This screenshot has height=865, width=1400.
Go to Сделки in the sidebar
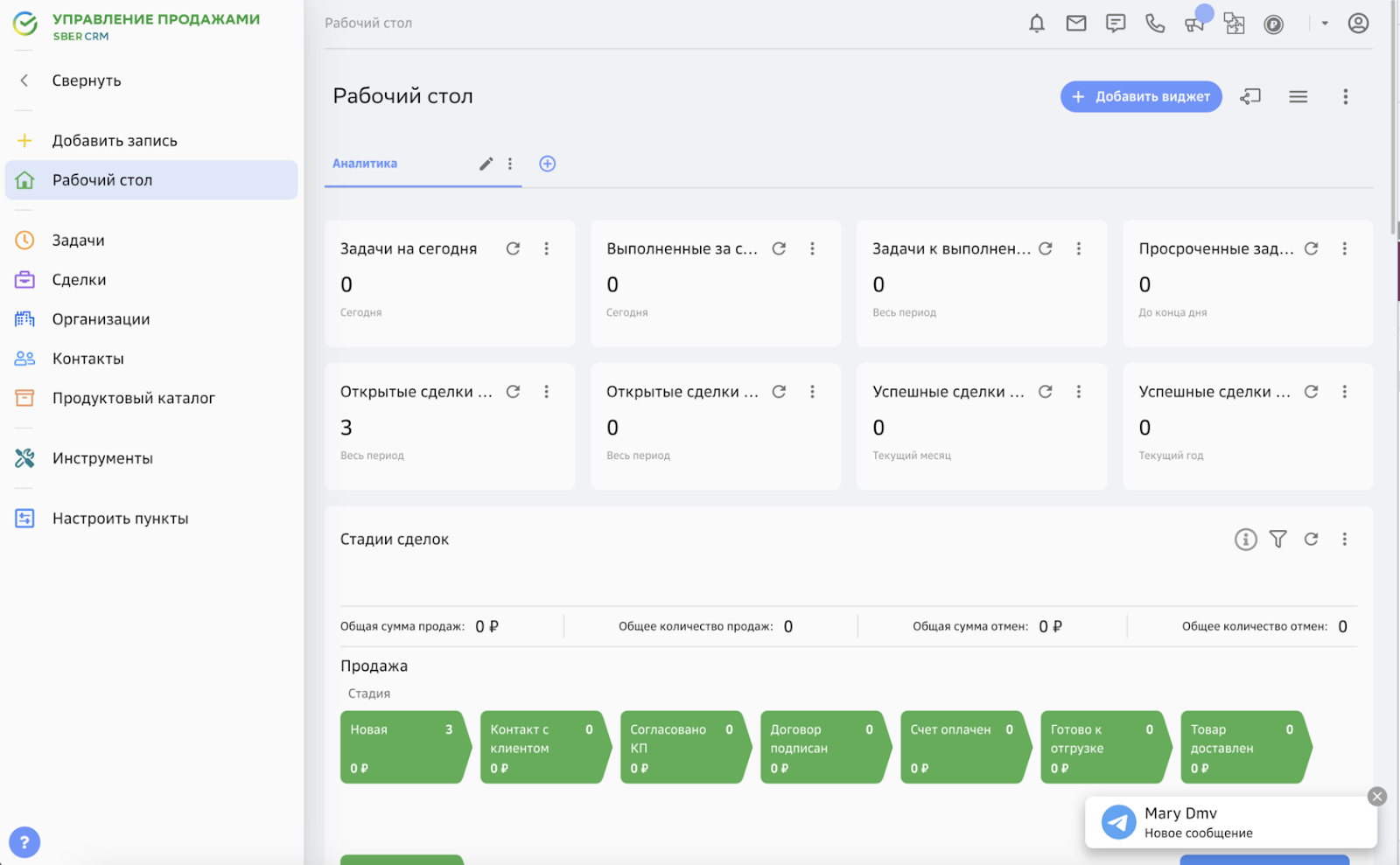coord(79,280)
